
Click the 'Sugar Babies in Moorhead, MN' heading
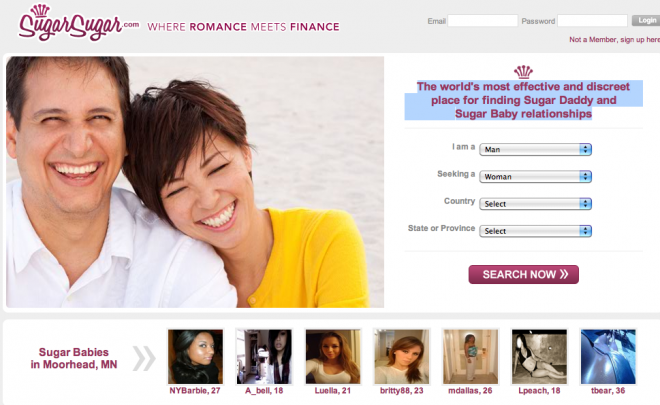click(x=74, y=358)
